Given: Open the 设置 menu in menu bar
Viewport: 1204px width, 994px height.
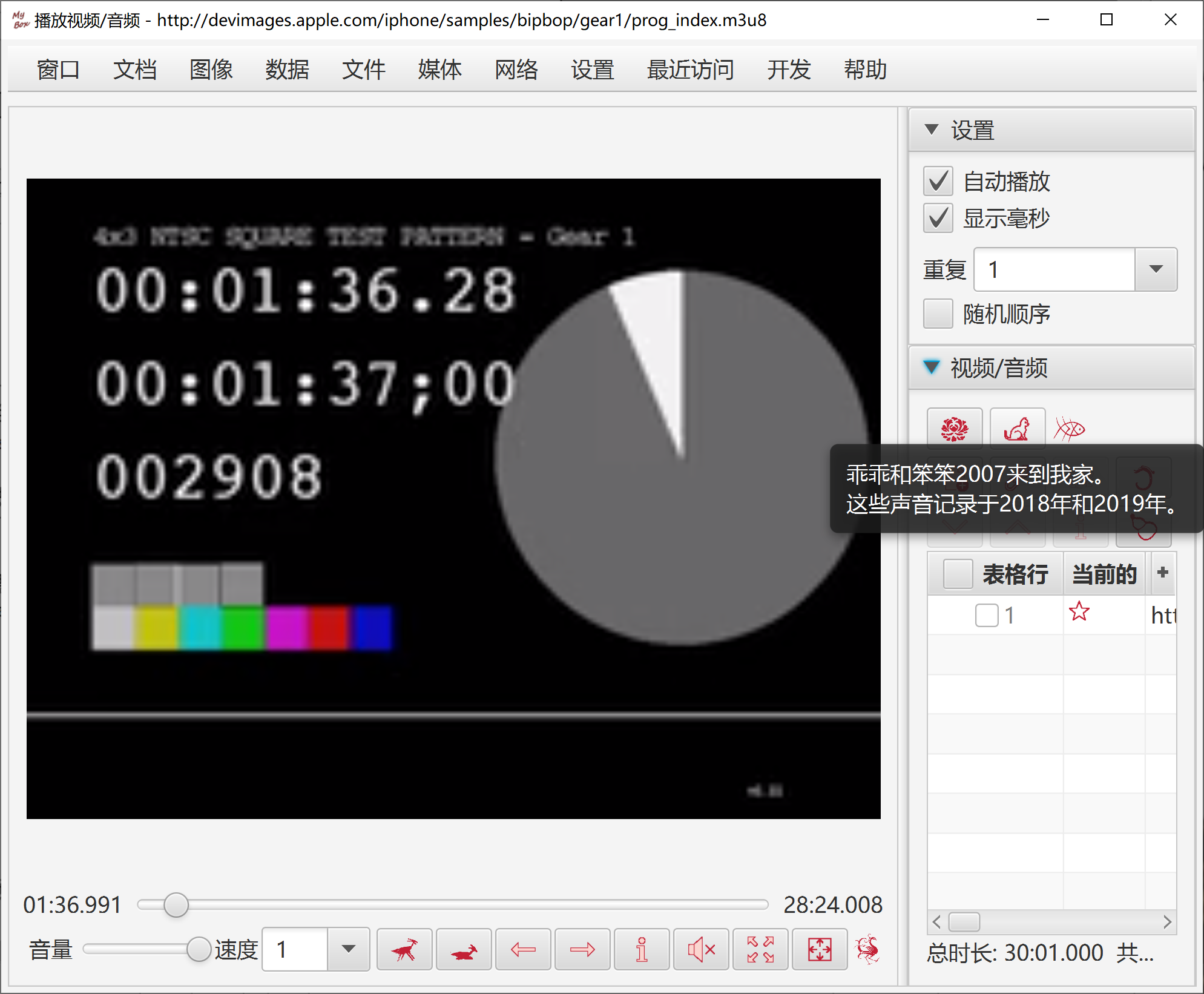Looking at the screenshot, I should pyautogui.click(x=592, y=70).
